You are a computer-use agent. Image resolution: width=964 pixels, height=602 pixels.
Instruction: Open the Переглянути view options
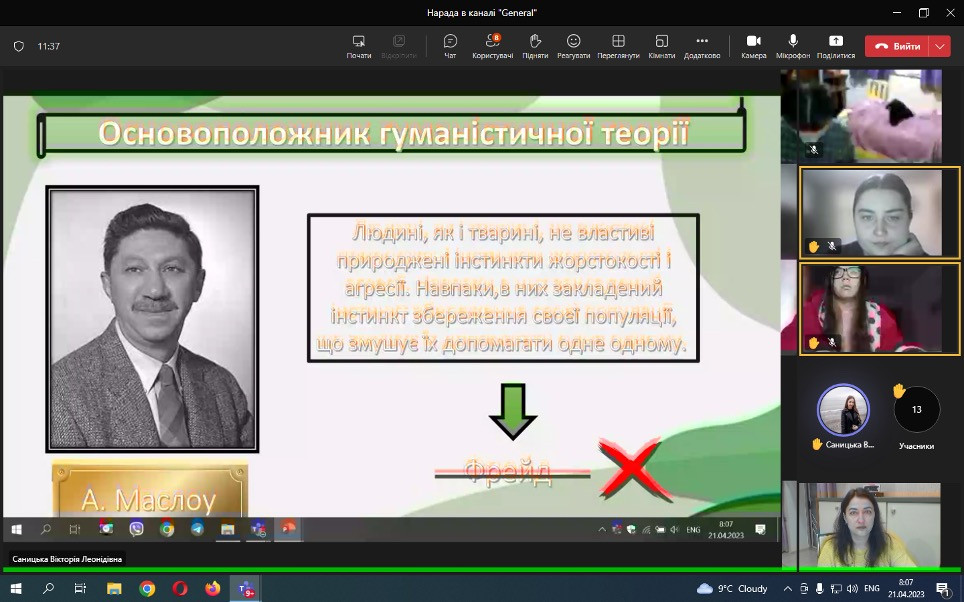coord(618,46)
